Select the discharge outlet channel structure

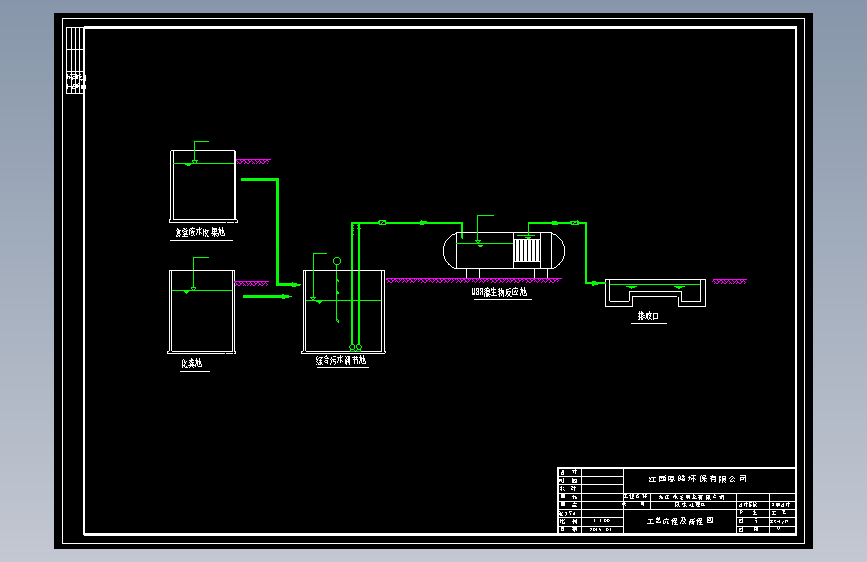tap(655, 293)
